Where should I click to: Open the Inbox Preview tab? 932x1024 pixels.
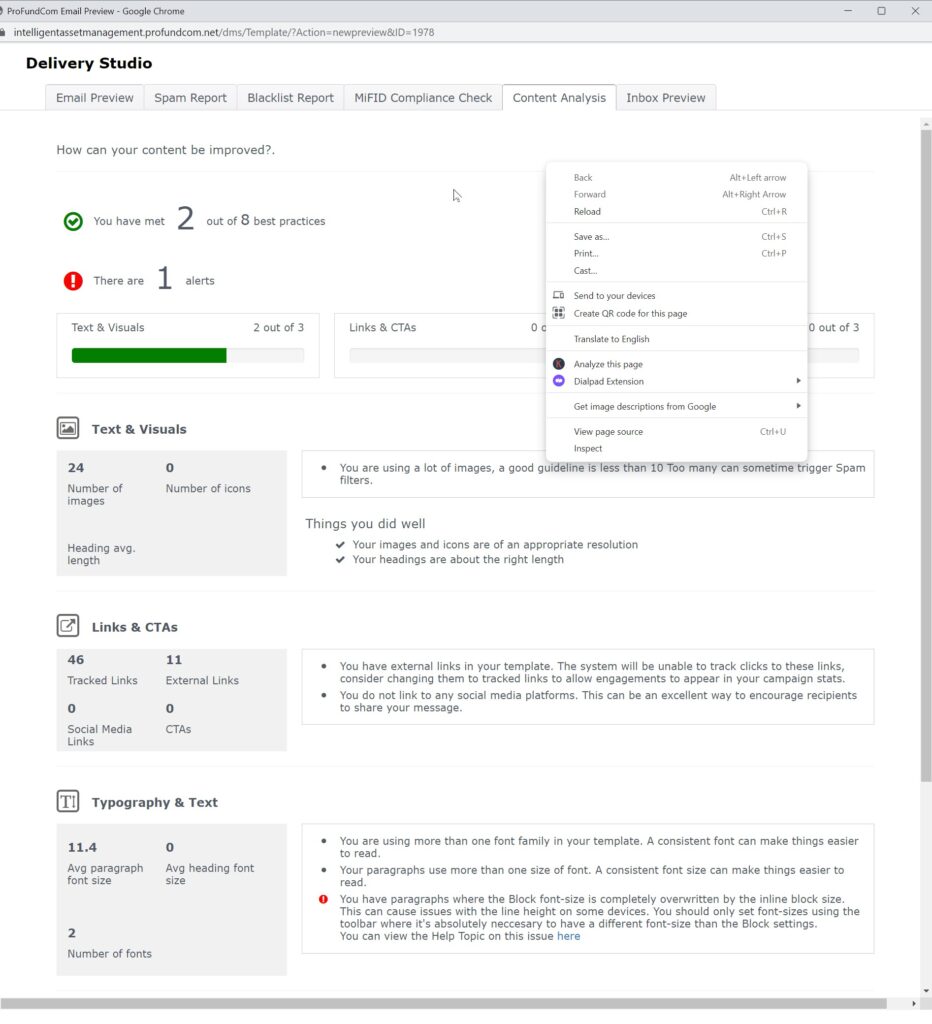665,98
